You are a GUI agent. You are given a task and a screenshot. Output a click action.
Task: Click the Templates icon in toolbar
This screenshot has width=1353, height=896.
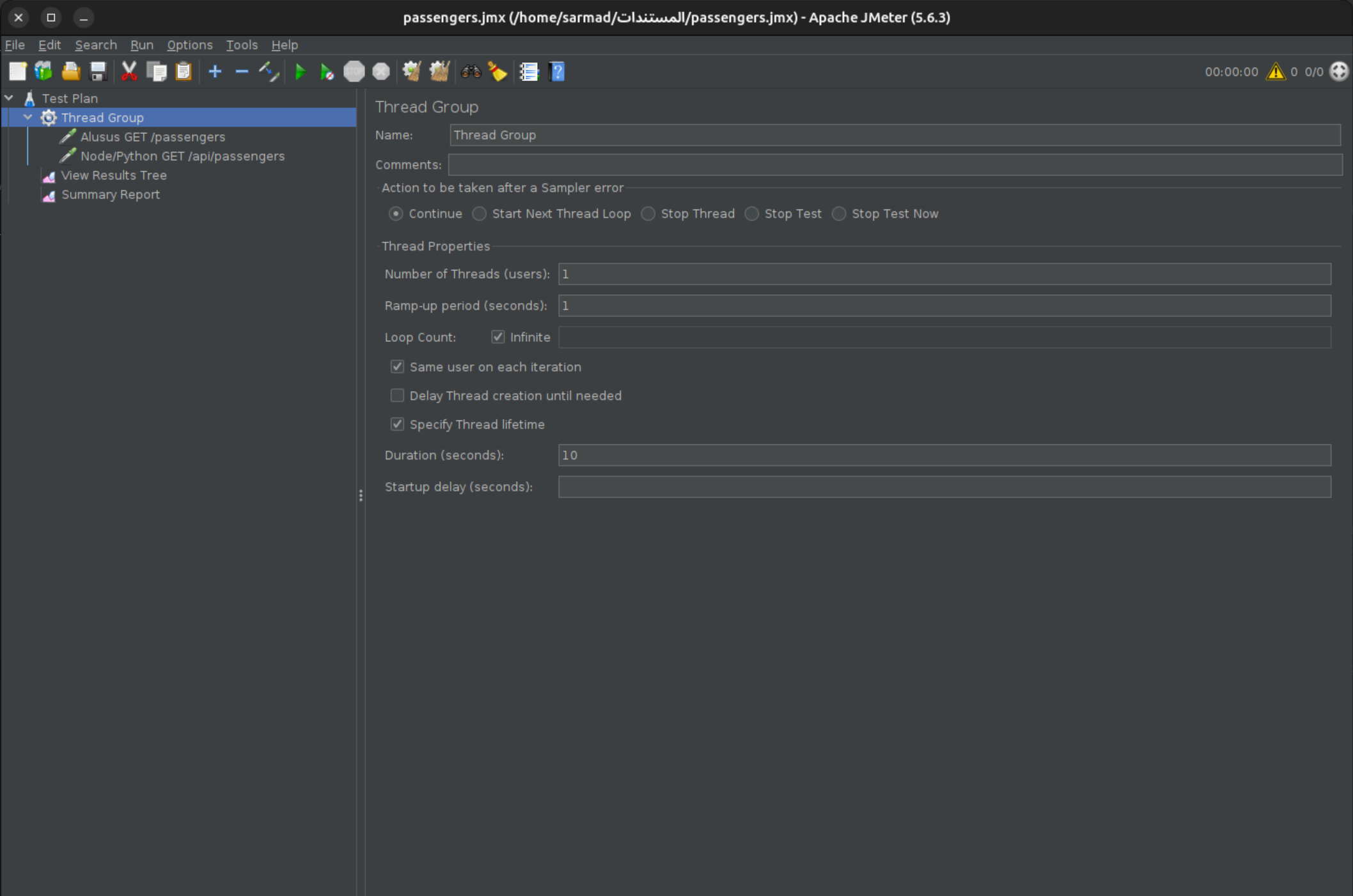click(x=43, y=72)
